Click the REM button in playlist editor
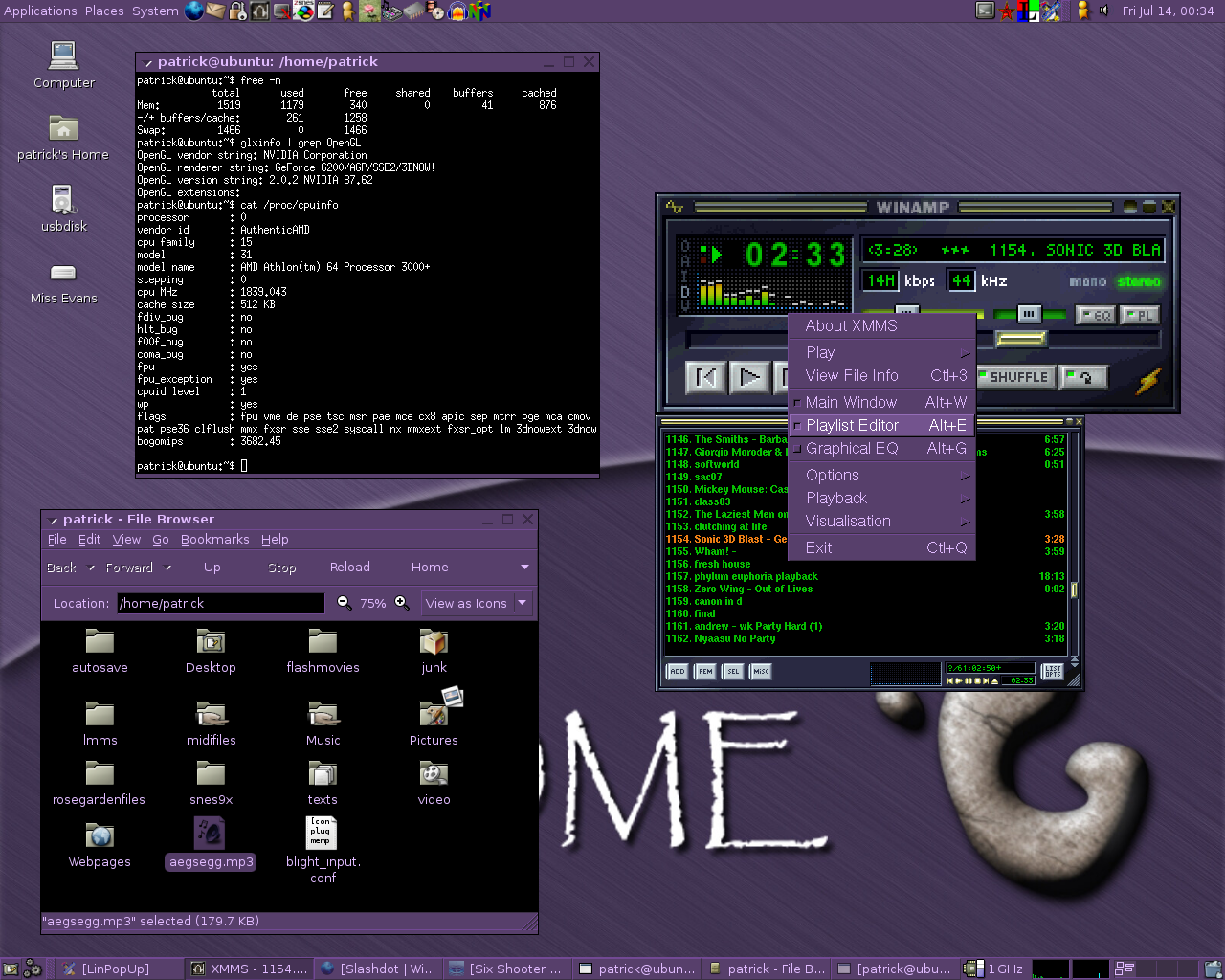Screen dimensions: 1225x980 (x=705, y=672)
